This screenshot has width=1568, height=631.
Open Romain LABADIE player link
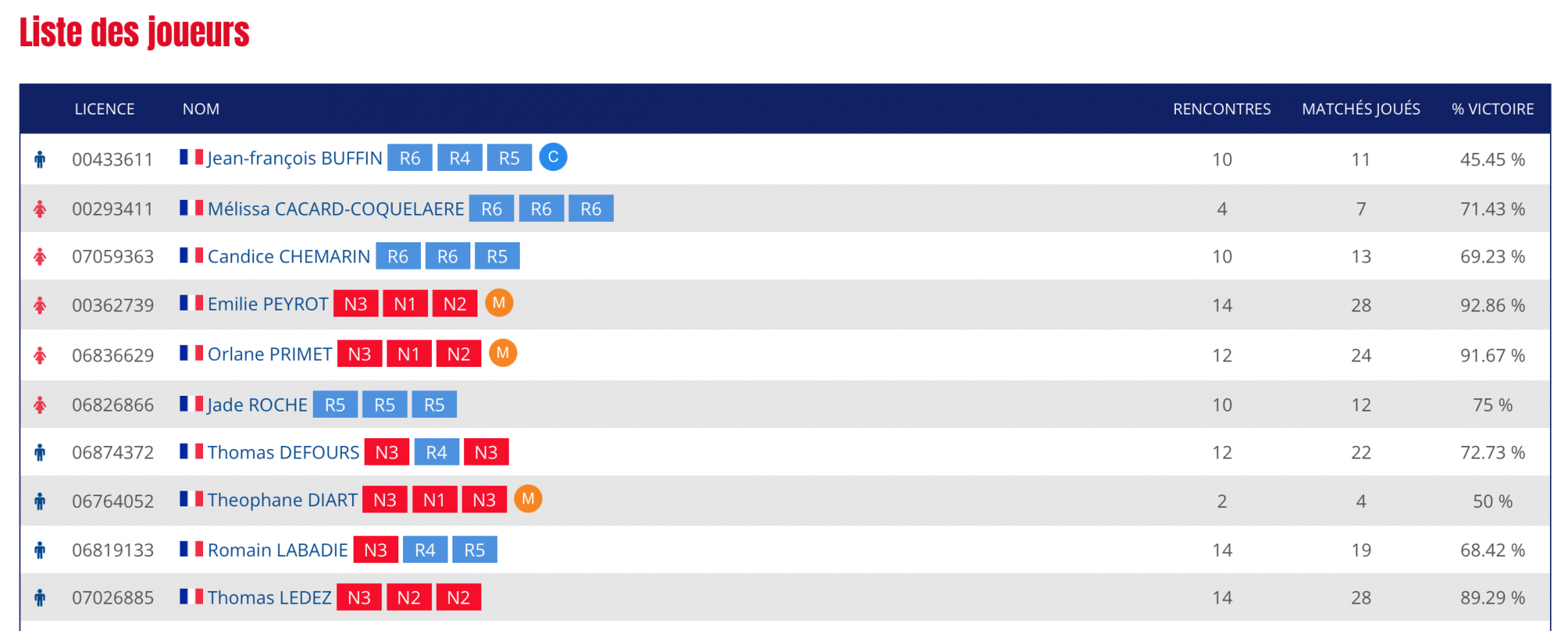(278, 550)
